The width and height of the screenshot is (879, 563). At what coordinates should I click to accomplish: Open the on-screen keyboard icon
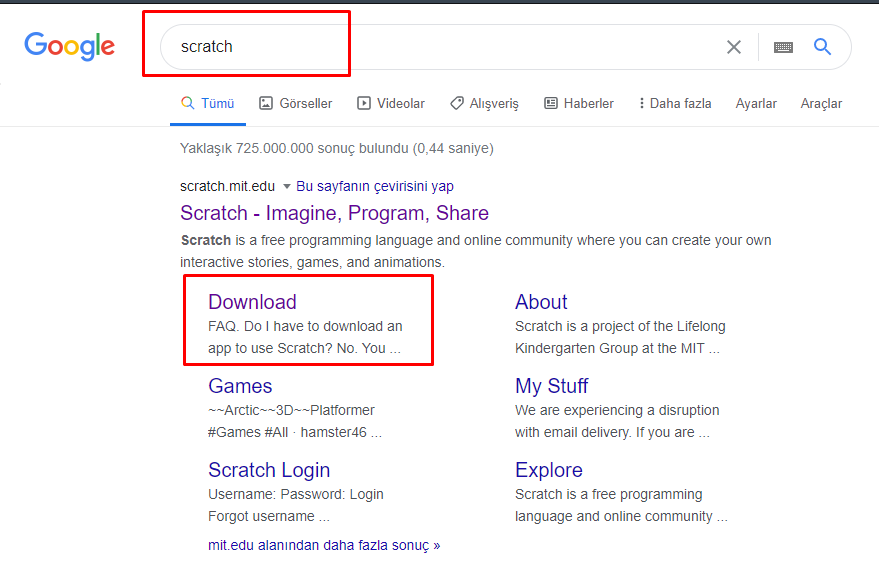(x=783, y=47)
